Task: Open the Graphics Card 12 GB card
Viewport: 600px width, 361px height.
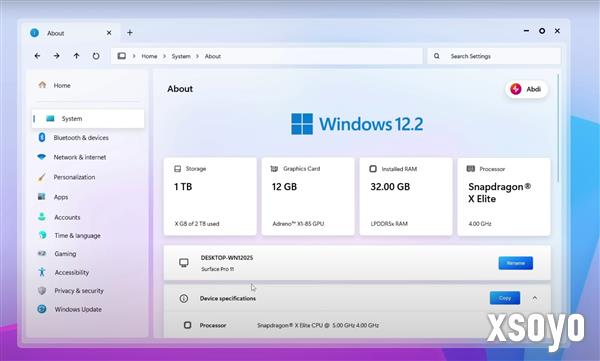Action: pos(308,196)
